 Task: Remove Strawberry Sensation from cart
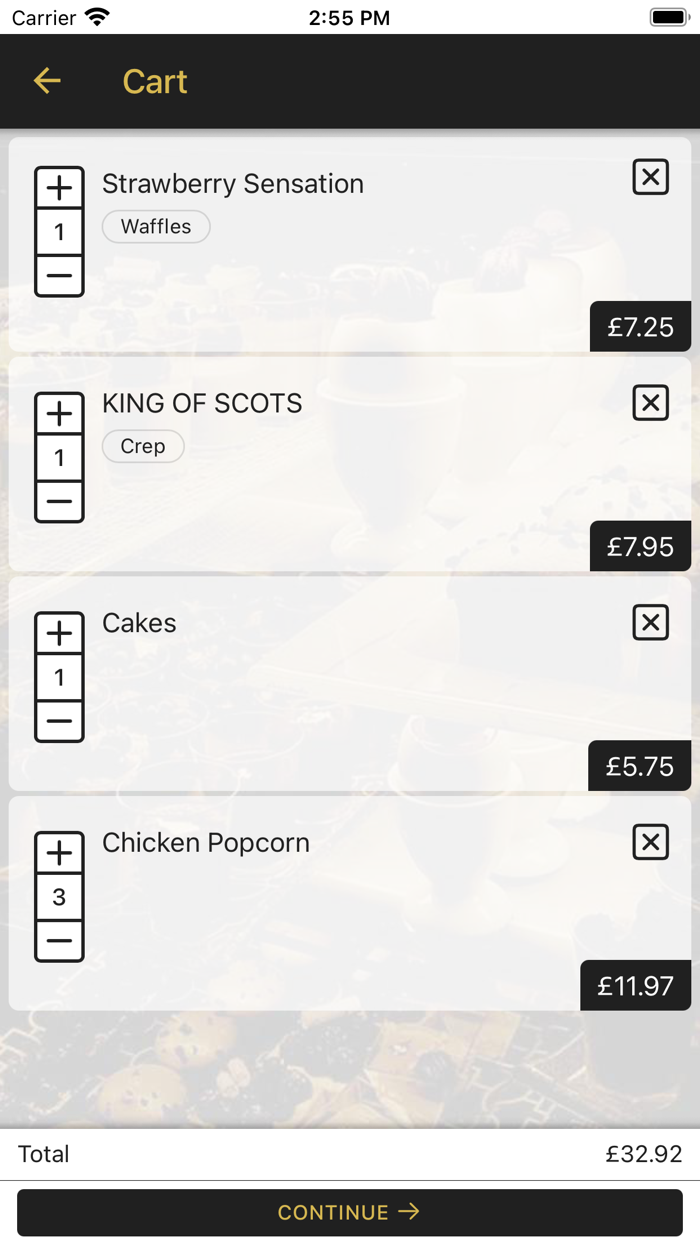(x=650, y=177)
